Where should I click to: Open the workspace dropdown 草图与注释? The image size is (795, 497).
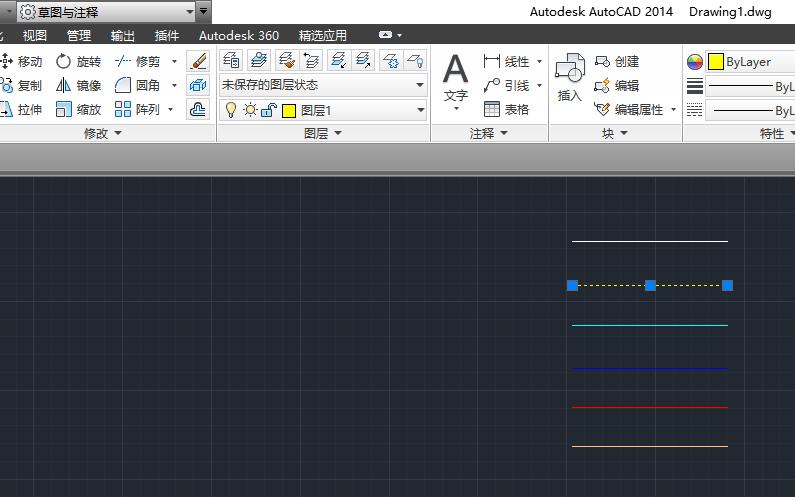click(x=105, y=12)
